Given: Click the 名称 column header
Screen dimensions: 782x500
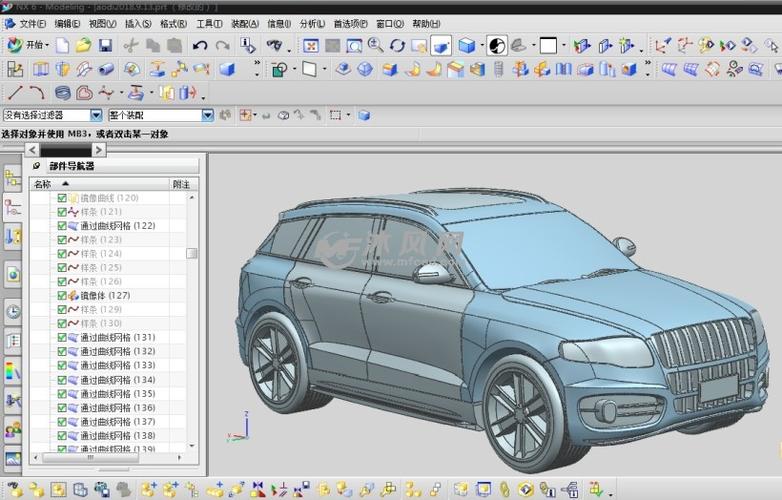Looking at the screenshot, I should [43, 184].
